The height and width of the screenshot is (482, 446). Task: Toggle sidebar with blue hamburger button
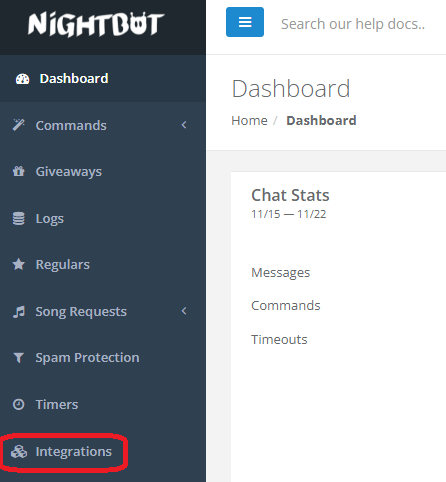click(x=245, y=22)
